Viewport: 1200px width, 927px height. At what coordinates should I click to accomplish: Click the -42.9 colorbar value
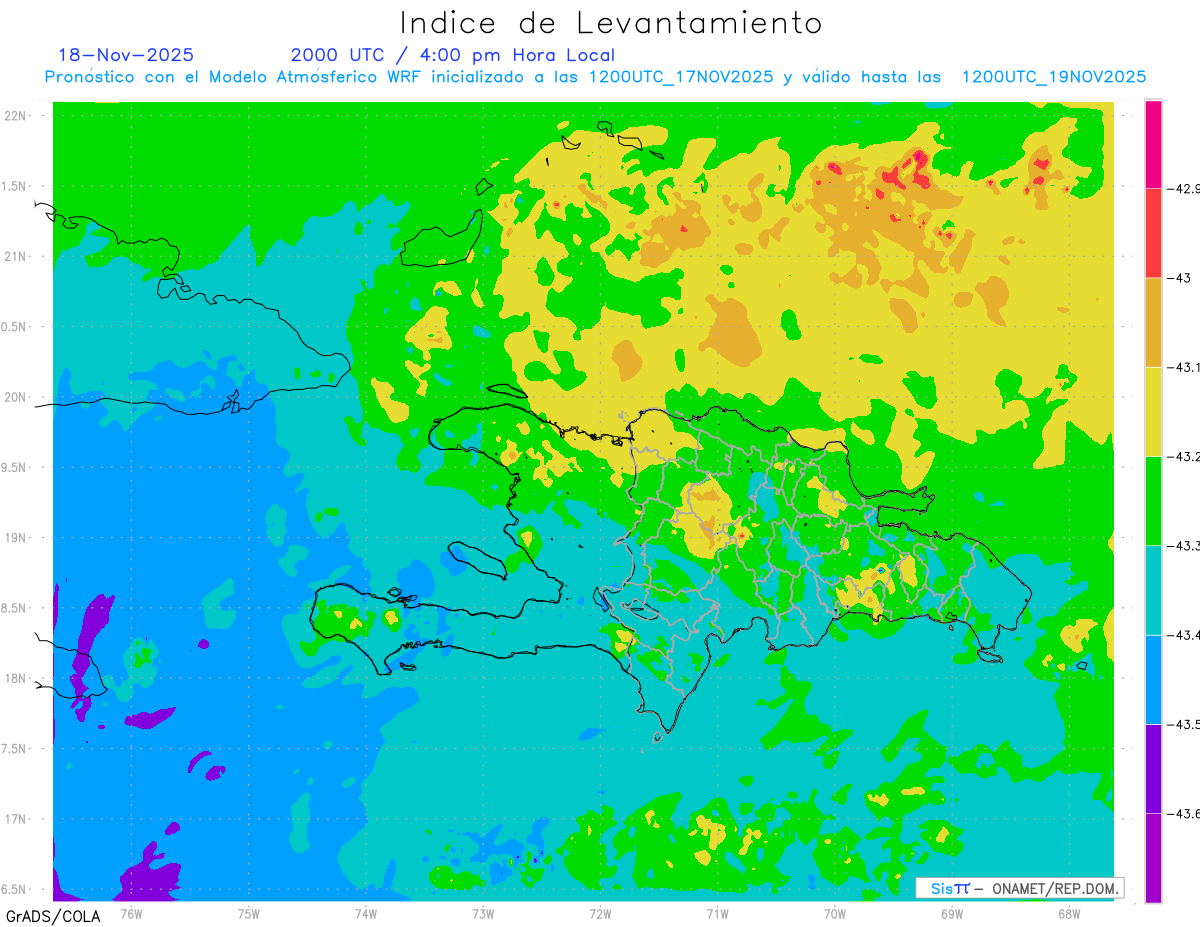(x=1185, y=188)
